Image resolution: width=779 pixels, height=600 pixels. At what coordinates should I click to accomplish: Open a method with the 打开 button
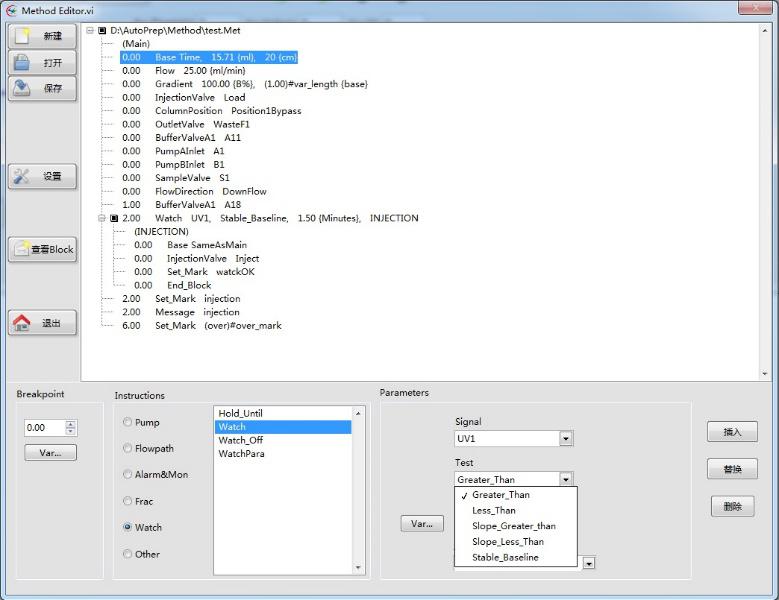[x=42, y=63]
